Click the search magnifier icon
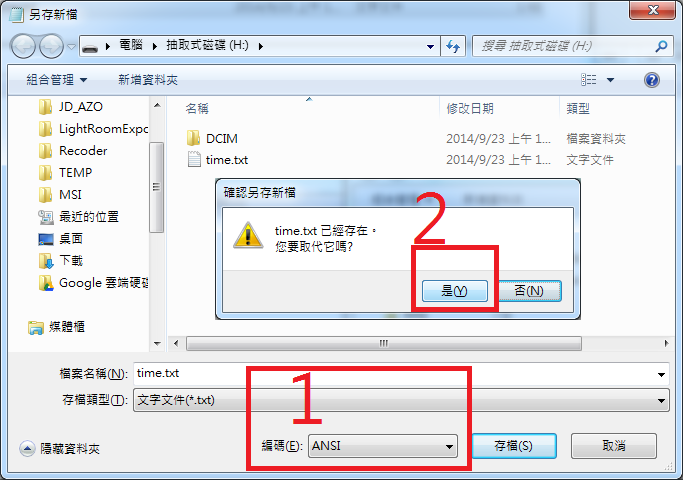 (x=661, y=46)
